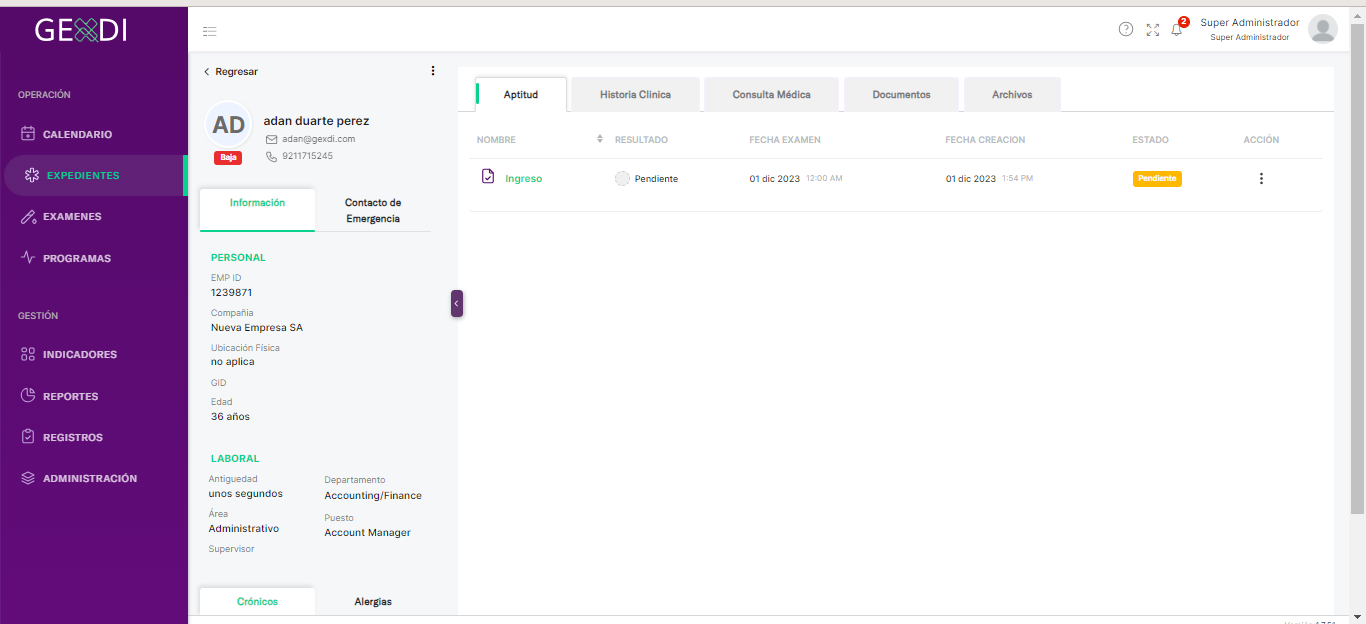Toggle fullscreen mode icon
The width and height of the screenshot is (1366, 624).
[x=1153, y=30]
